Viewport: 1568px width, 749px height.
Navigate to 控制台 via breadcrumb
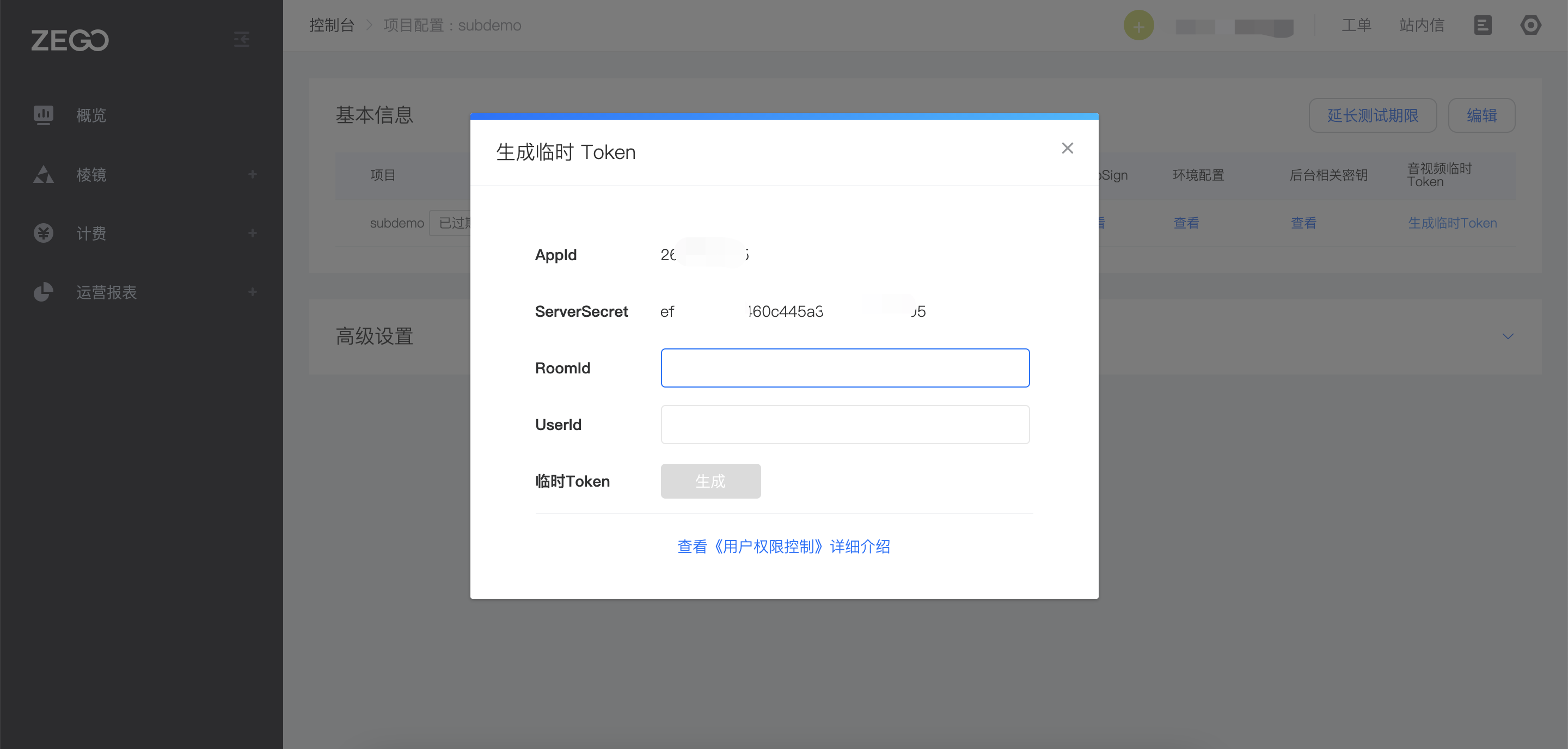(x=332, y=25)
